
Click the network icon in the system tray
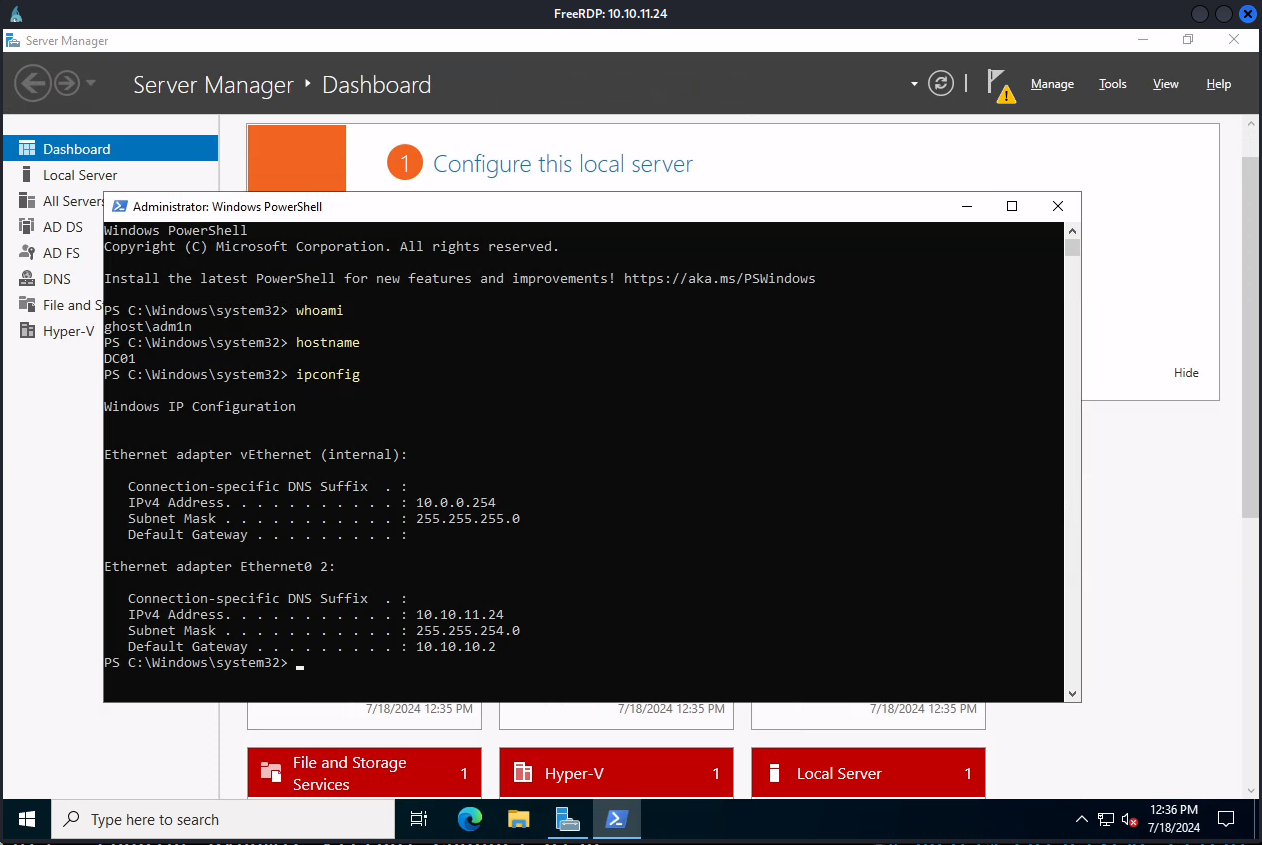1106,820
